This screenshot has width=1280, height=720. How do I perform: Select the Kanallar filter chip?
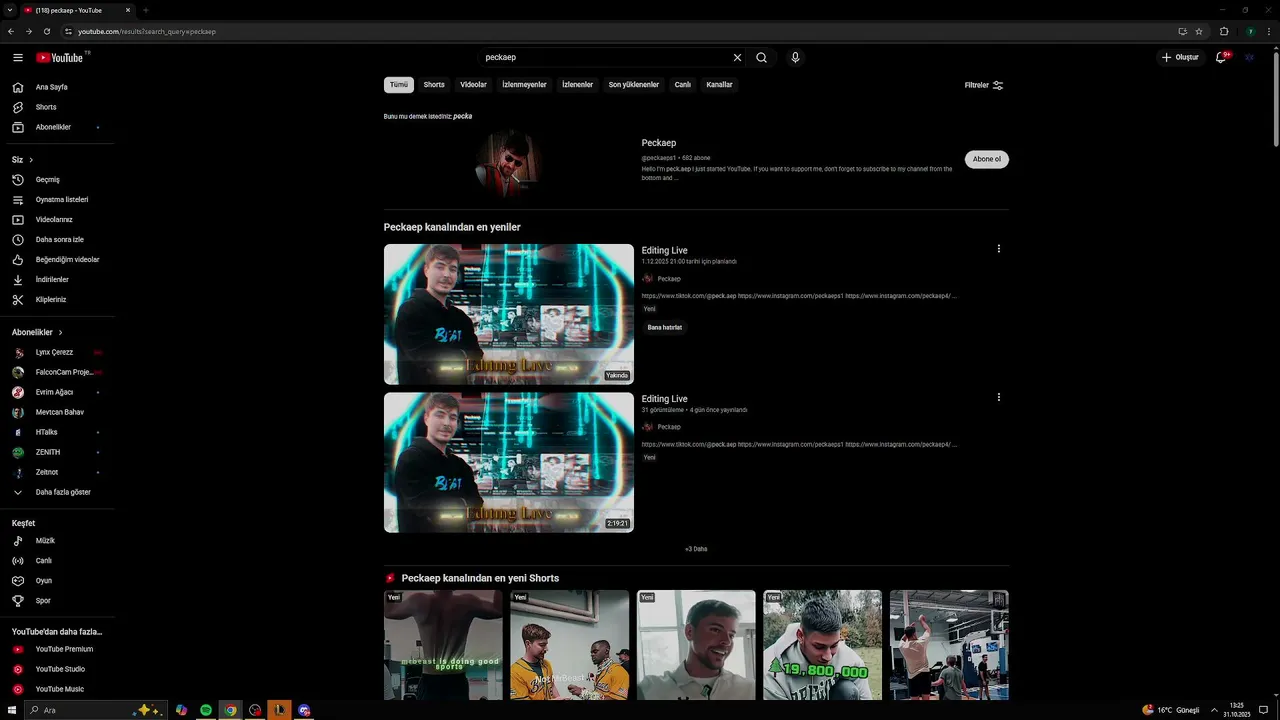pyautogui.click(x=720, y=85)
